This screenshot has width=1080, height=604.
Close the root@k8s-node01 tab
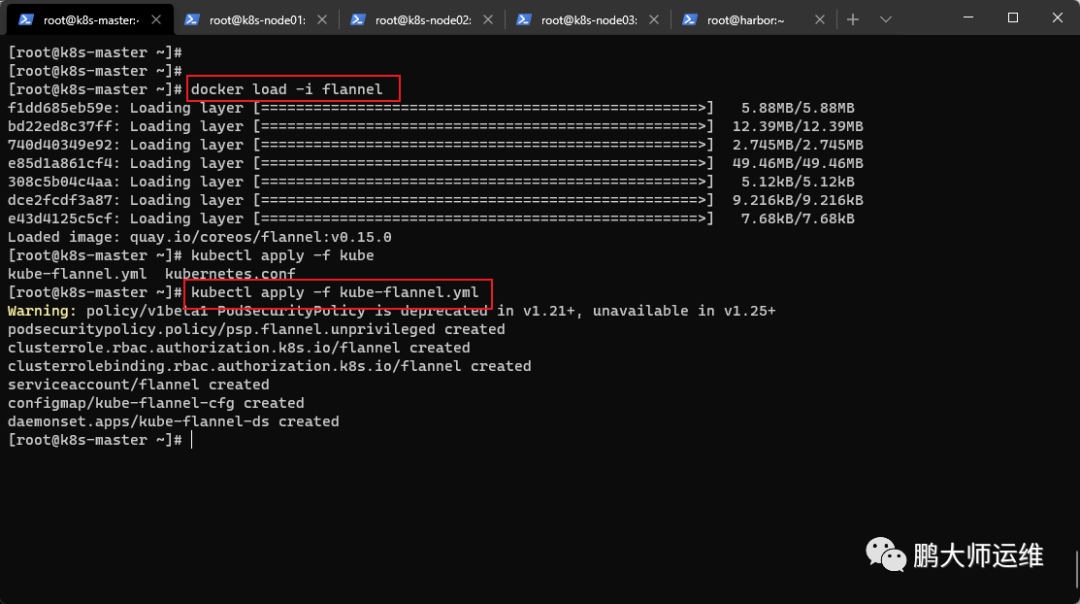pyautogui.click(x=322, y=20)
